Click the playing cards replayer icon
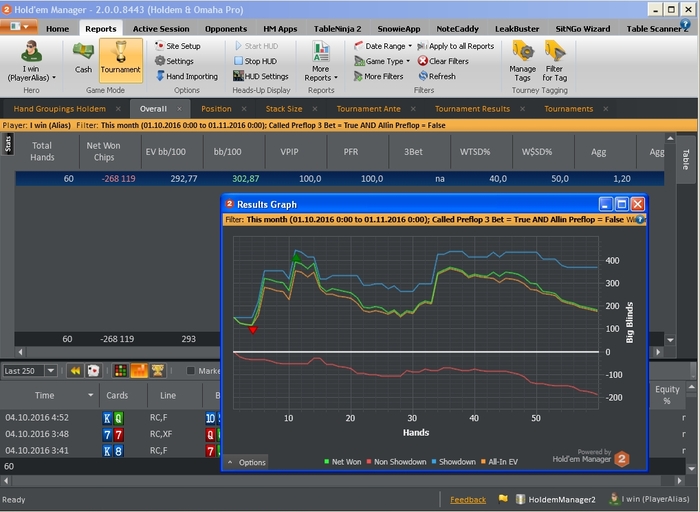 pyautogui.click(x=91, y=370)
